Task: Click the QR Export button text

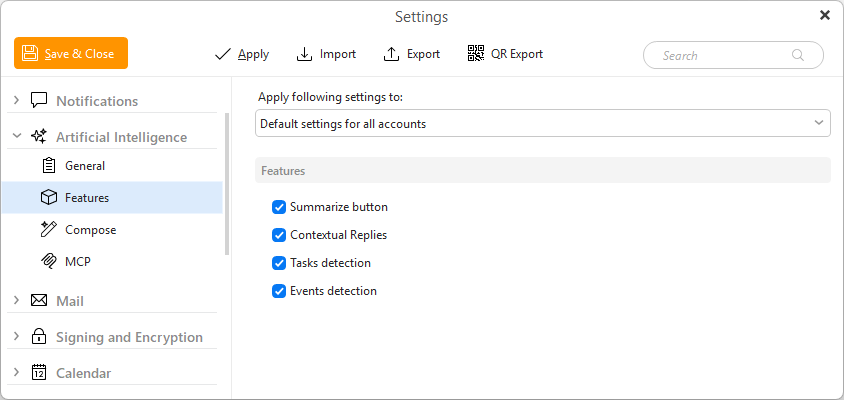Action: click(x=517, y=54)
